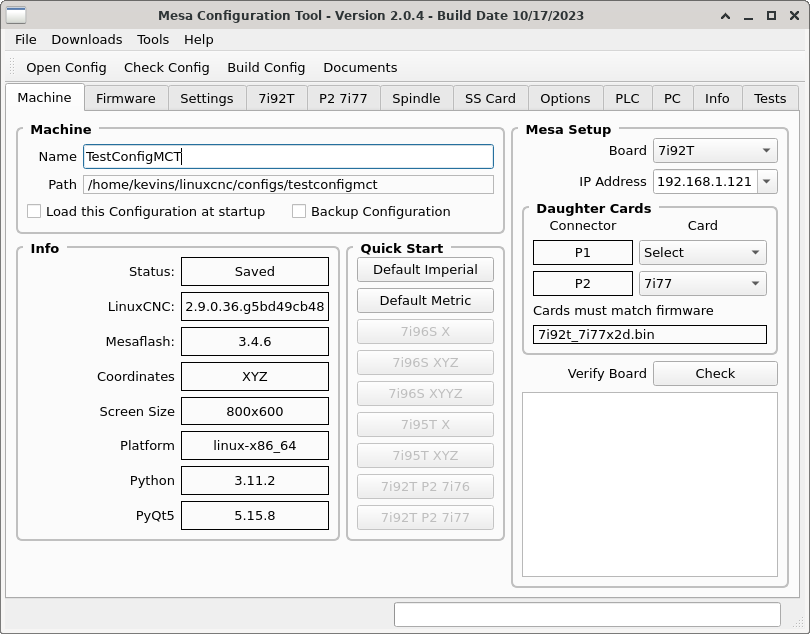Open the Board dropdown showing 7i92T
810x634 pixels.
(x=715, y=151)
